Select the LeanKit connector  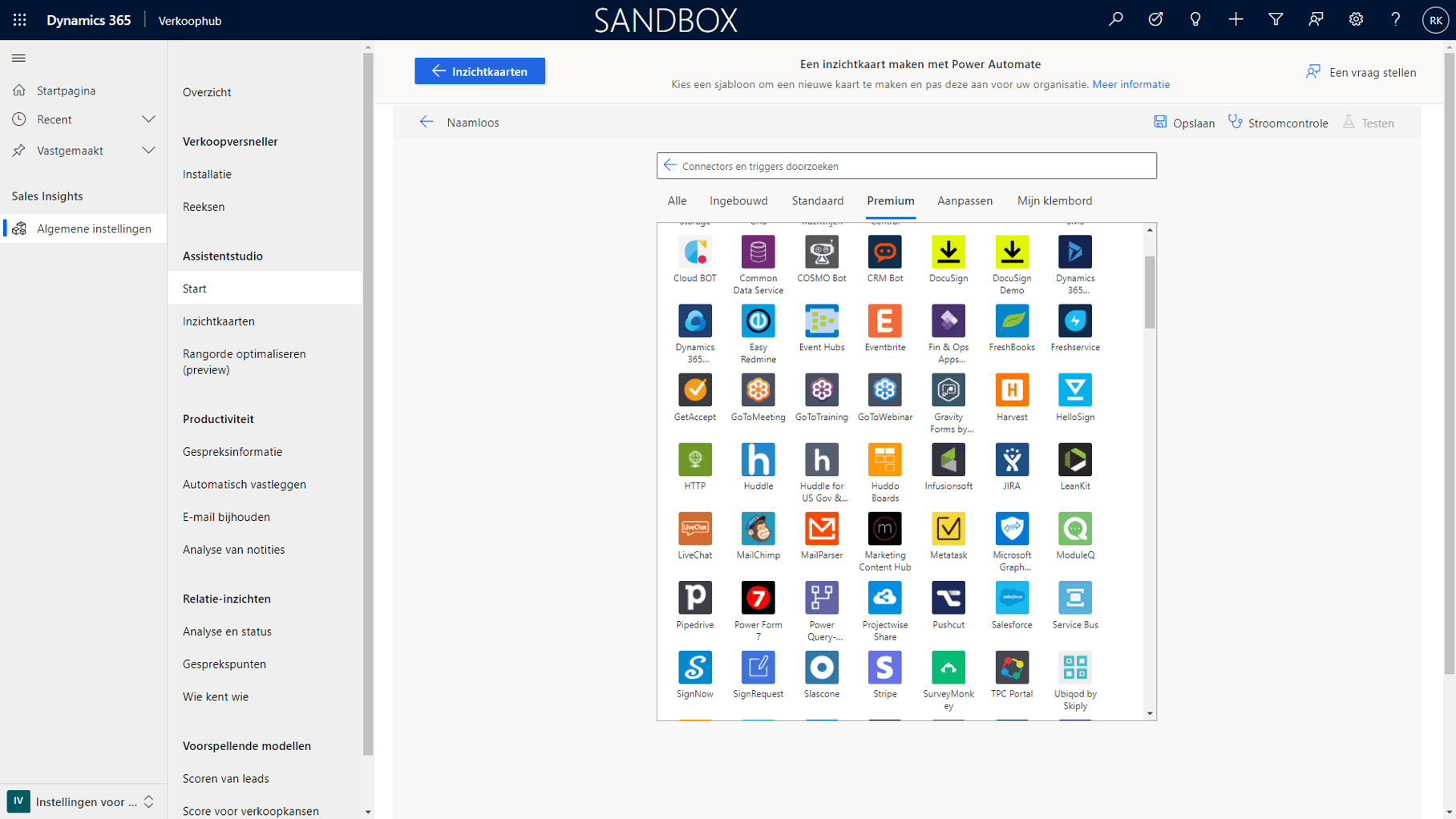(x=1075, y=459)
